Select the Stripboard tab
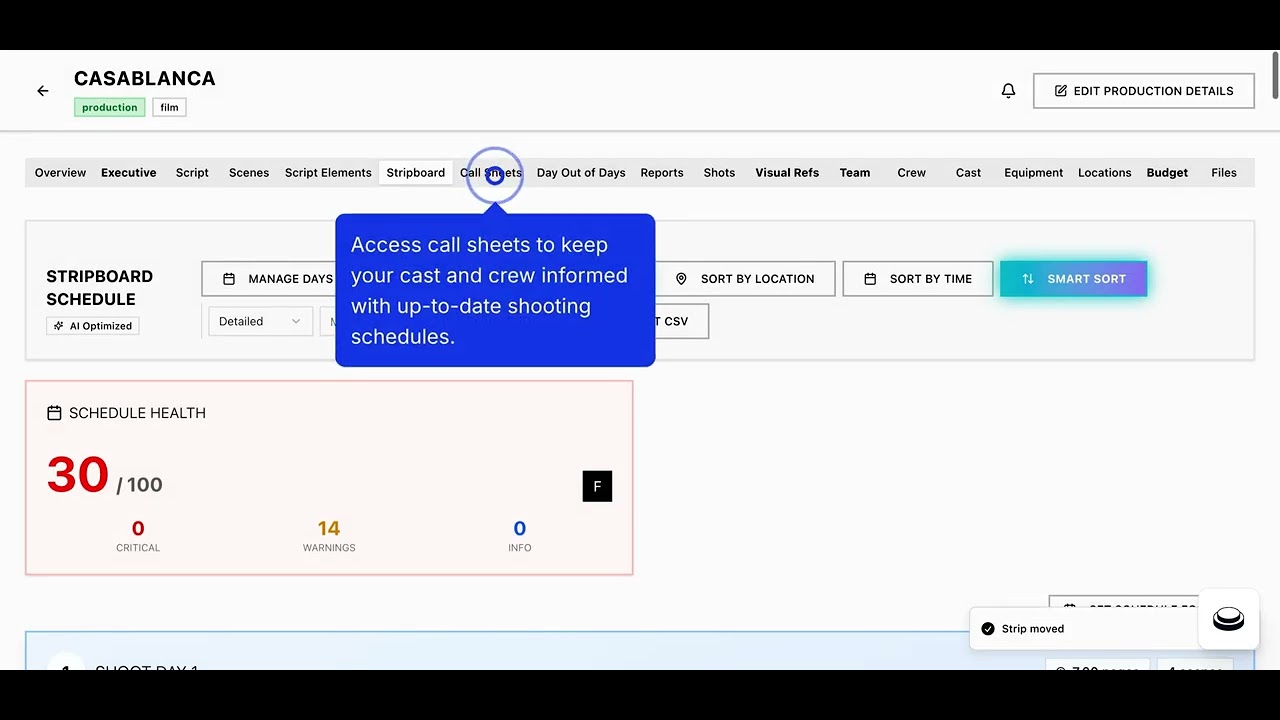The image size is (1280, 720). pyautogui.click(x=415, y=173)
